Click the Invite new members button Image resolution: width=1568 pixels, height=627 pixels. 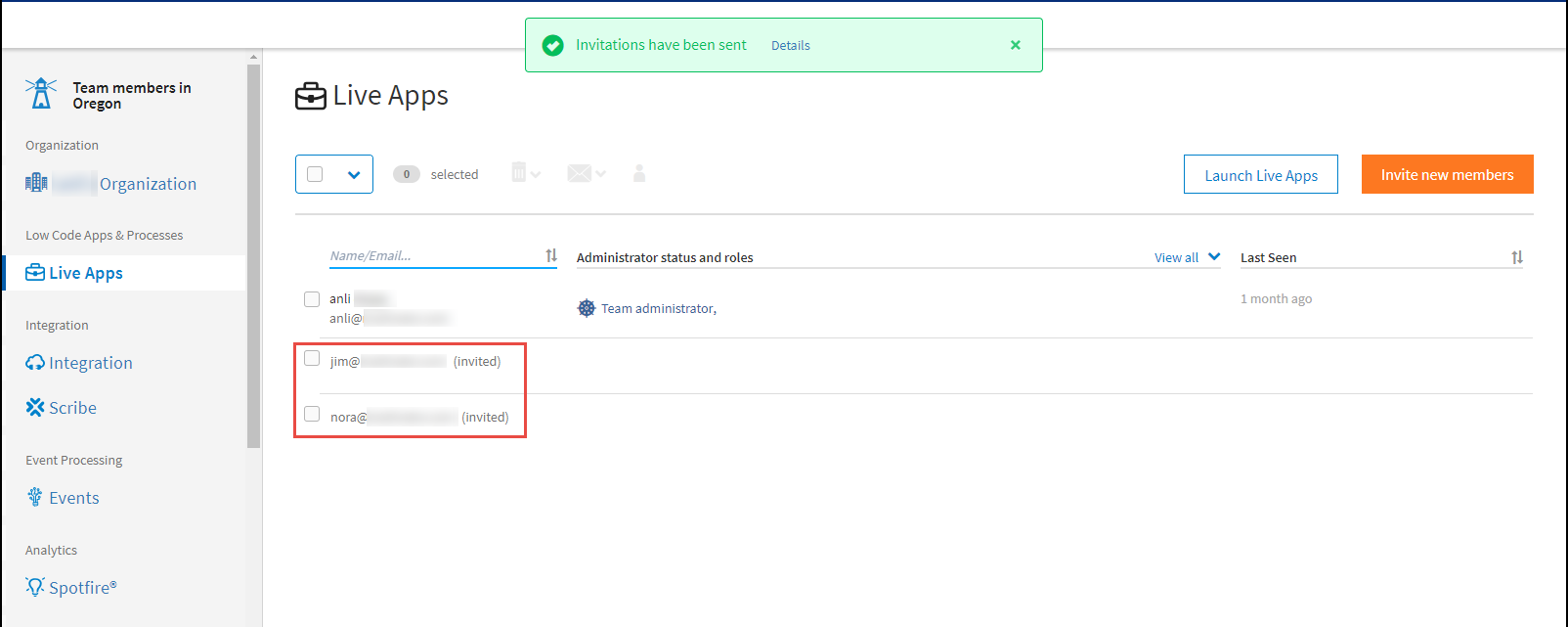pyautogui.click(x=1447, y=174)
